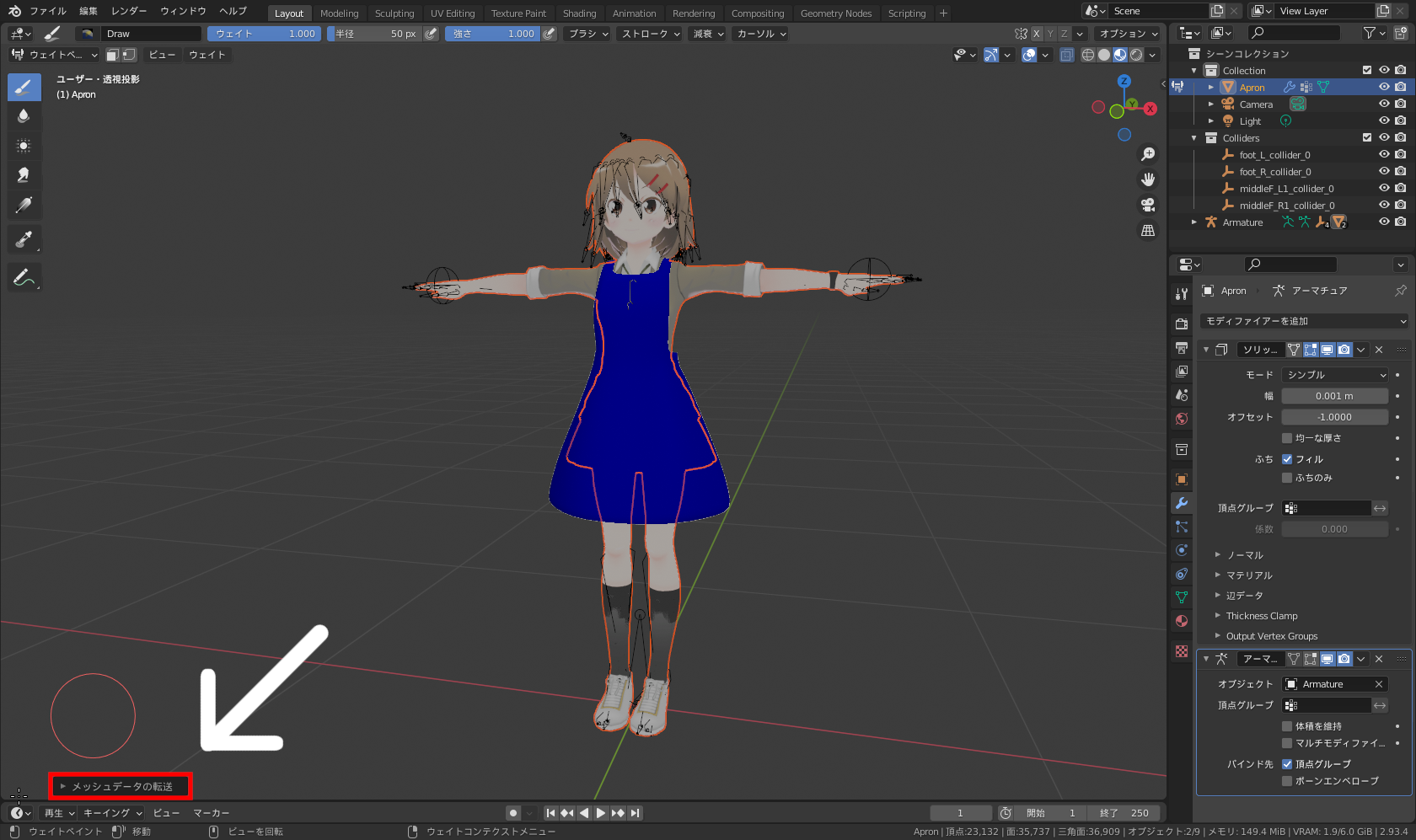Open the Rendering menu
The image size is (1416, 840).
tap(694, 13)
